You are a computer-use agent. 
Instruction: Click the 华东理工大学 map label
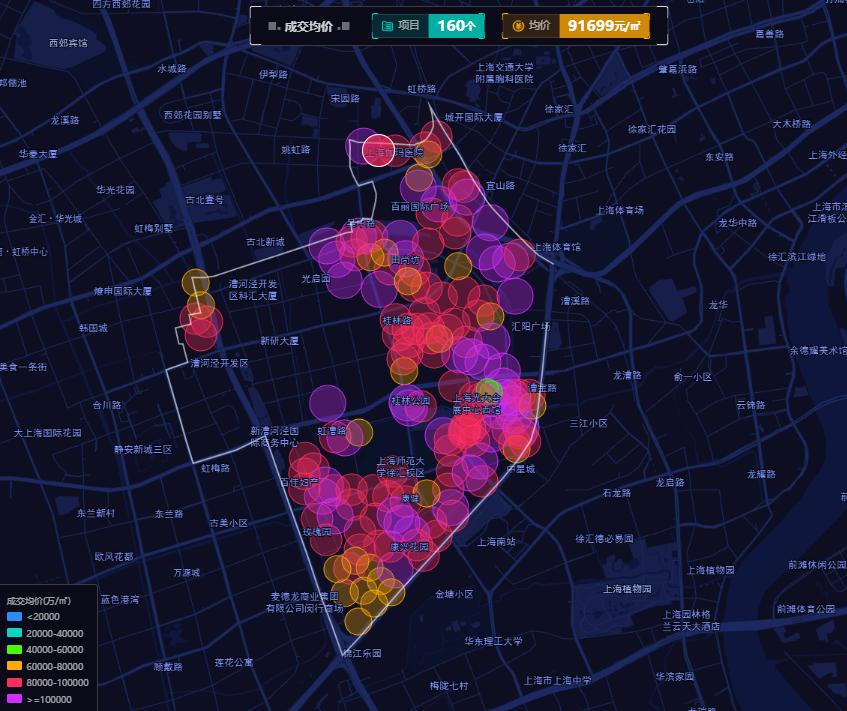pos(494,641)
